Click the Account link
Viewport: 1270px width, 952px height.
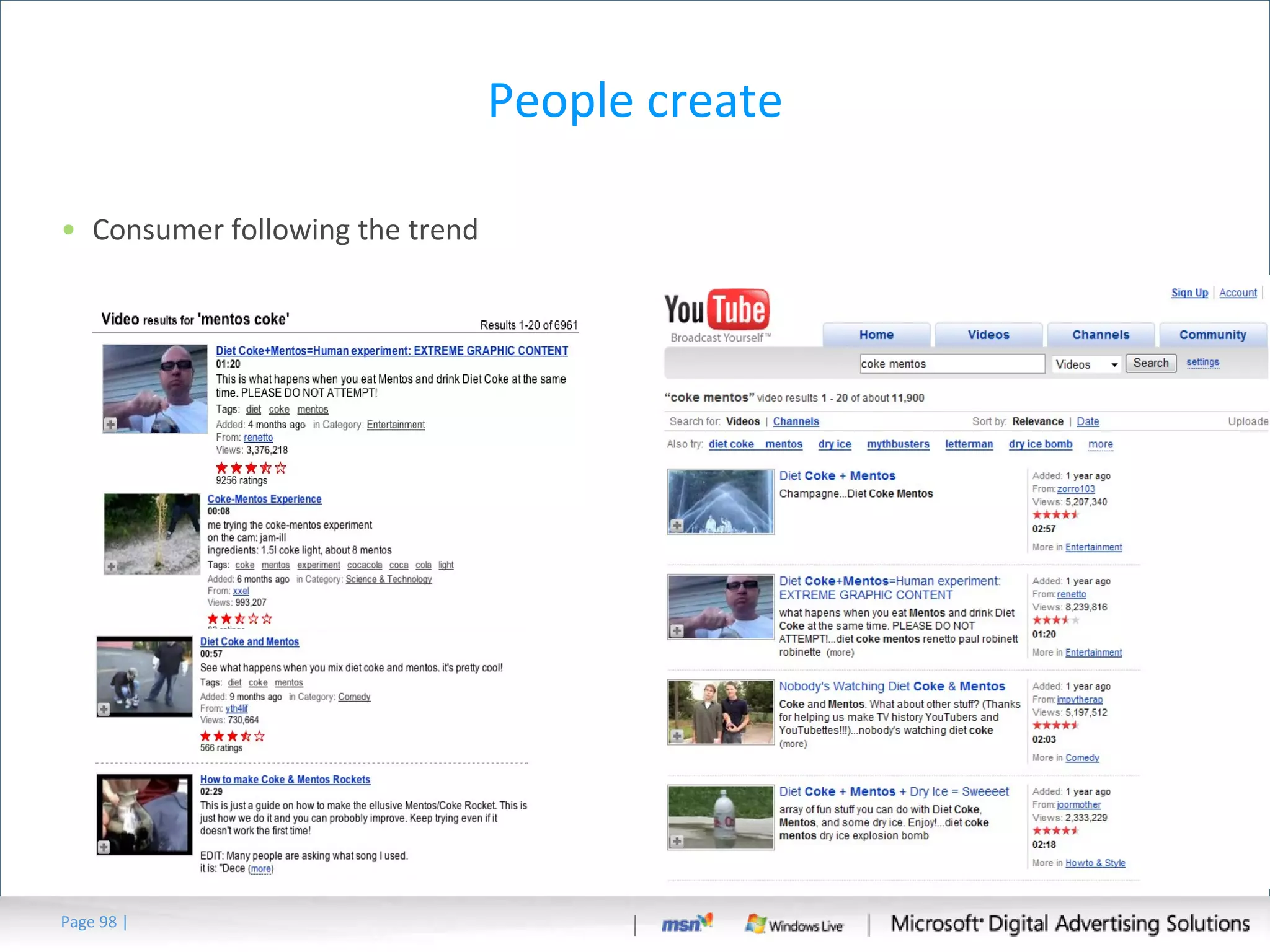click(x=1238, y=293)
